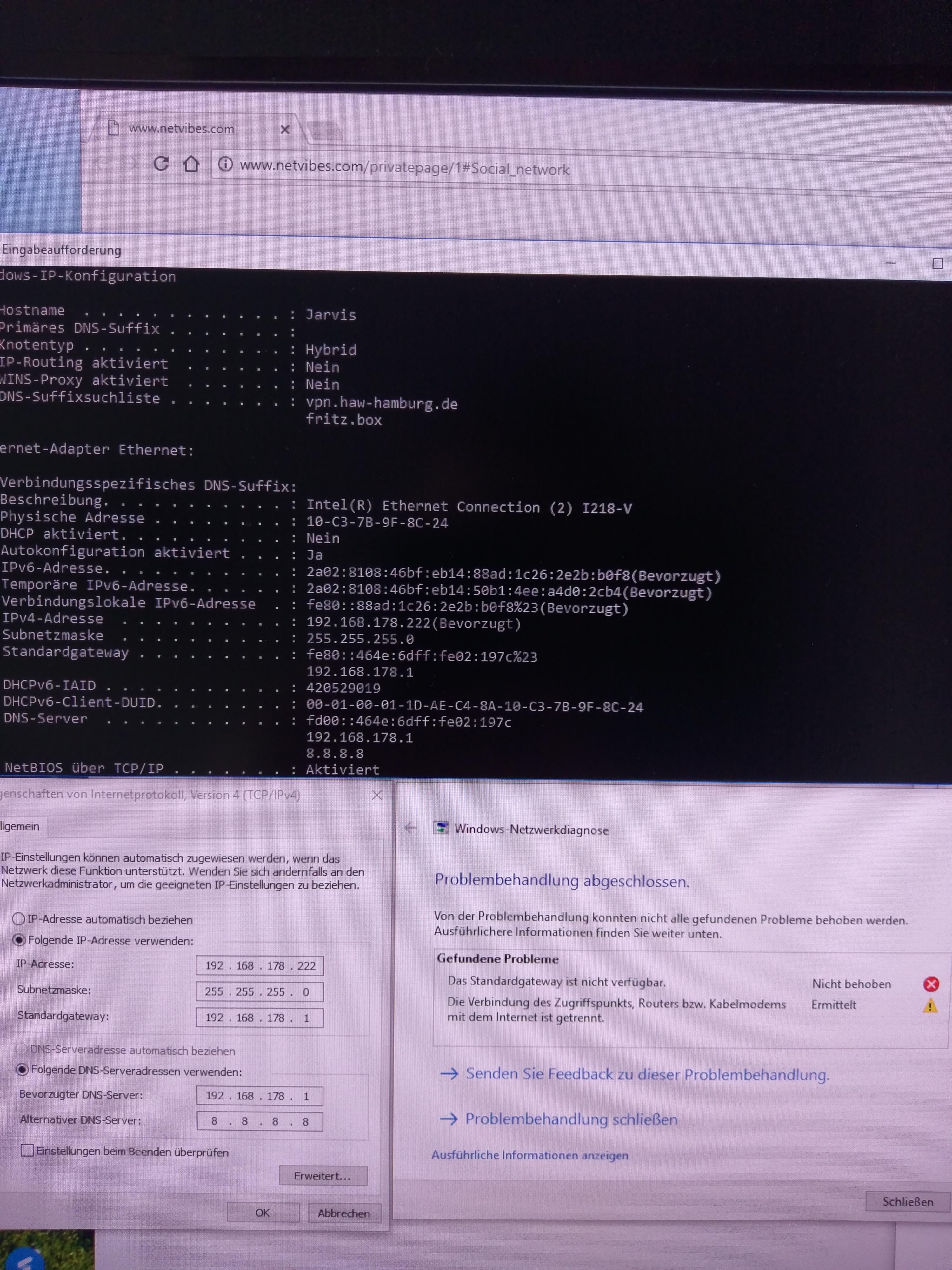Expand 'Ausführliche Informationen anzeigen'
Screen dimensions: 952x1270
click(x=530, y=1155)
